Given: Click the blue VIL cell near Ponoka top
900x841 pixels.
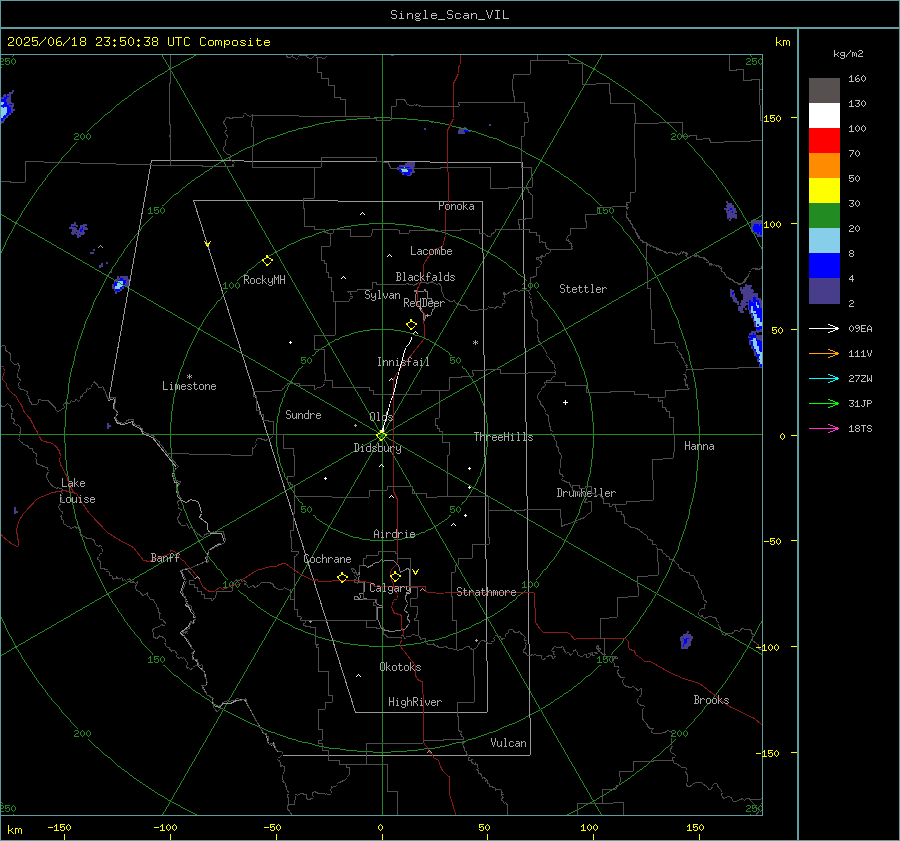Looking at the screenshot, I should (406, 168).
